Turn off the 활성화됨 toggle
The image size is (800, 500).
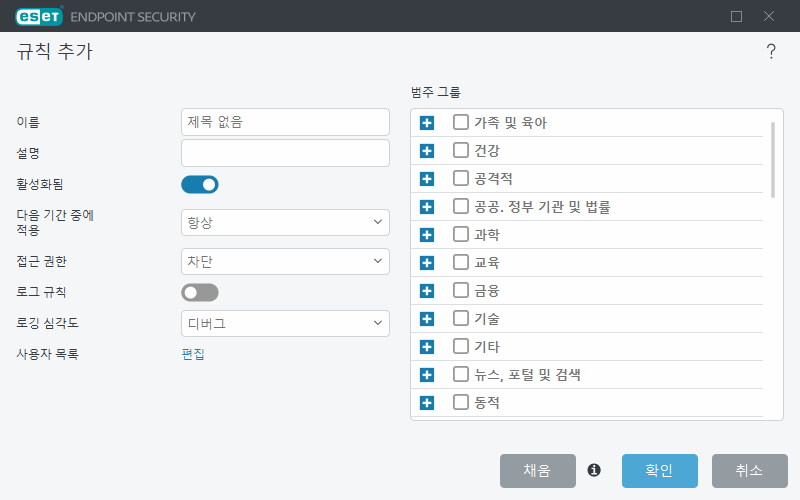click(x=199, y=185)
